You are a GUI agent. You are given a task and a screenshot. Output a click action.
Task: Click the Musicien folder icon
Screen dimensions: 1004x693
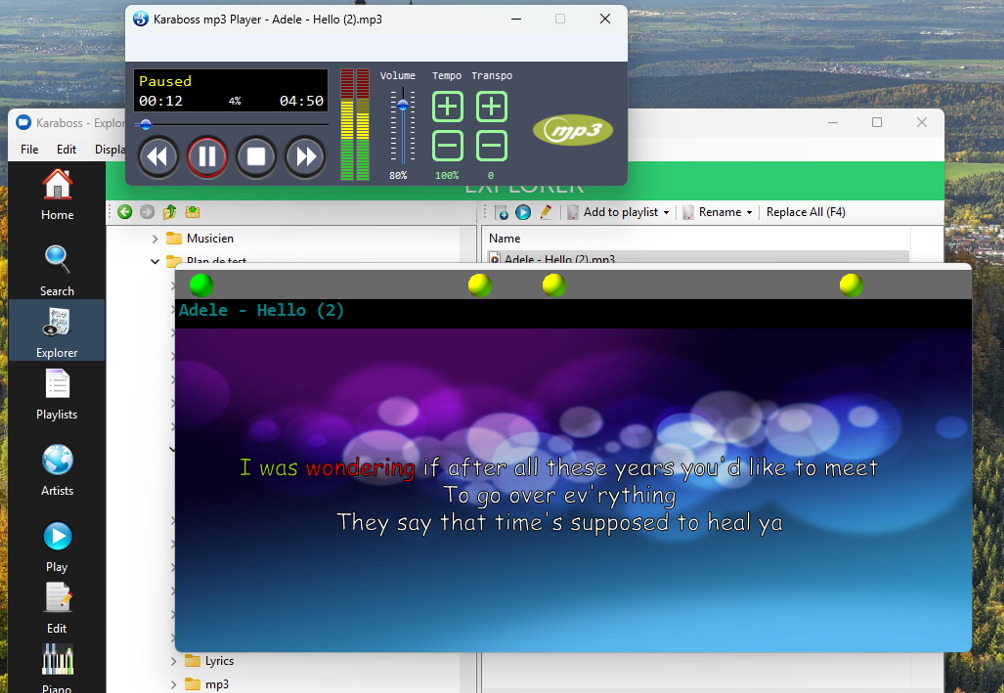click(174, 238)
